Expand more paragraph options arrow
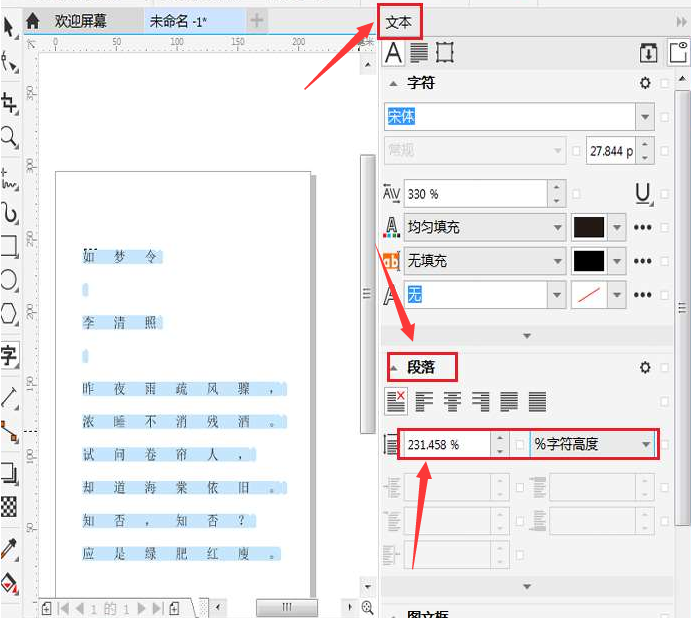Screen dimensions: 691x618 527,587
